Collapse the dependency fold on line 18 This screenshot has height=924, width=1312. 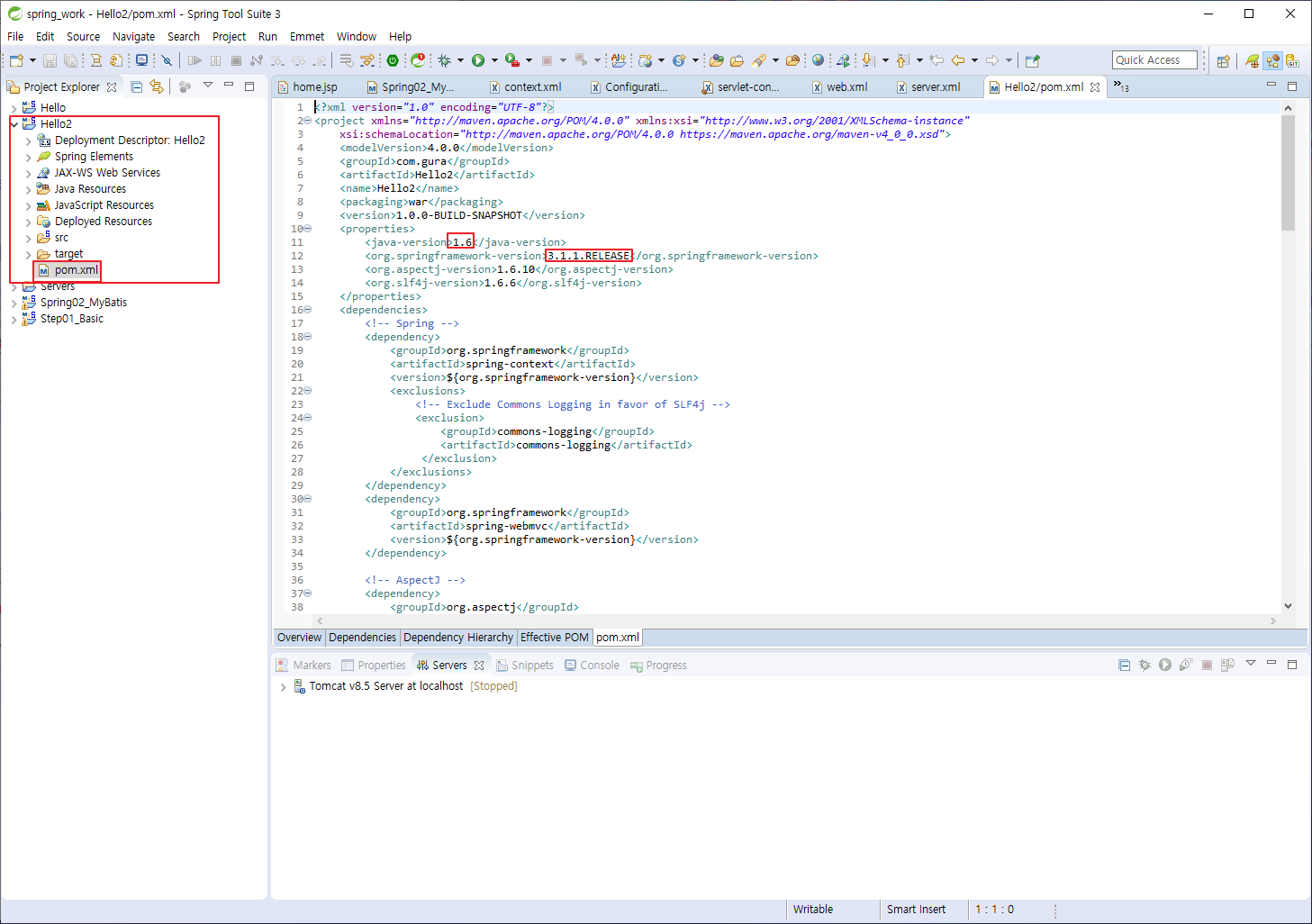[307, 337]
